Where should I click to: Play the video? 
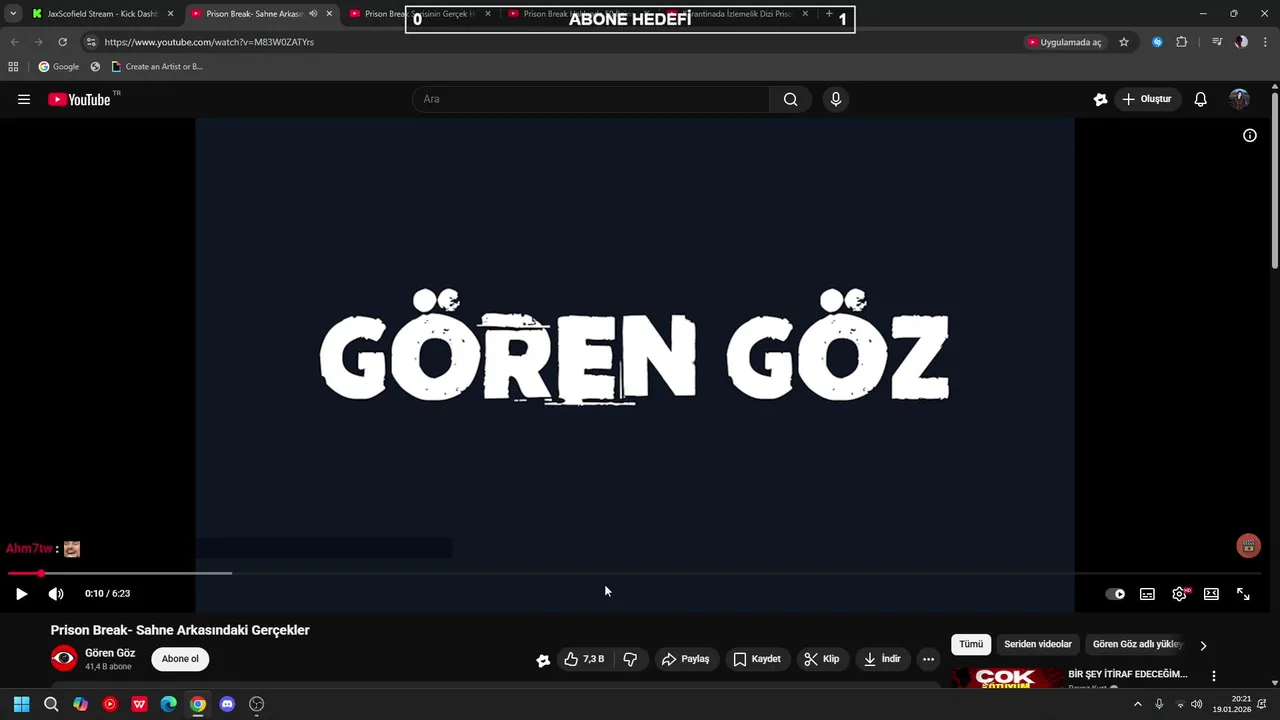pyautogui.click(x=21, y=594)
